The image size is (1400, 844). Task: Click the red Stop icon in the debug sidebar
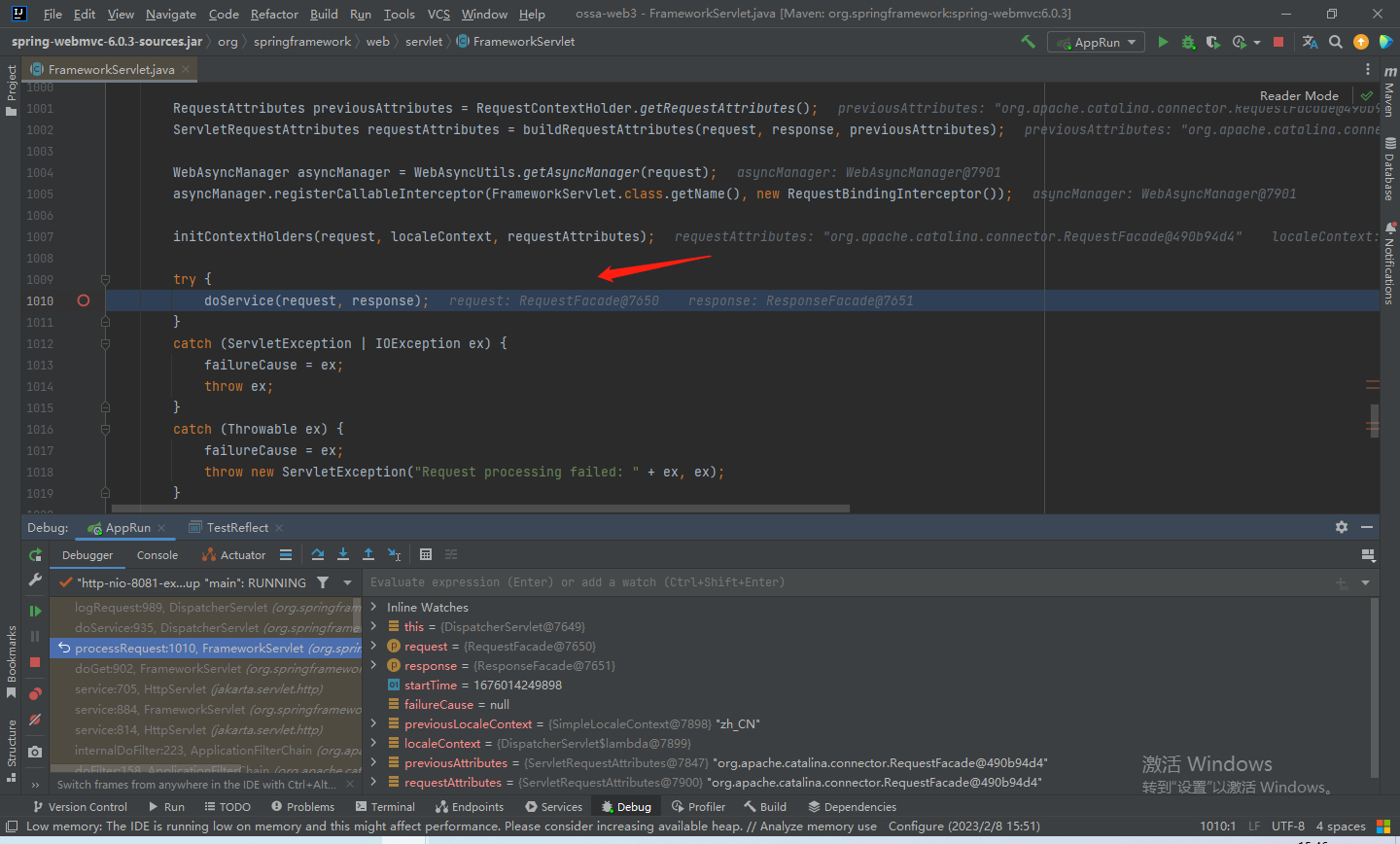[35, 662]
